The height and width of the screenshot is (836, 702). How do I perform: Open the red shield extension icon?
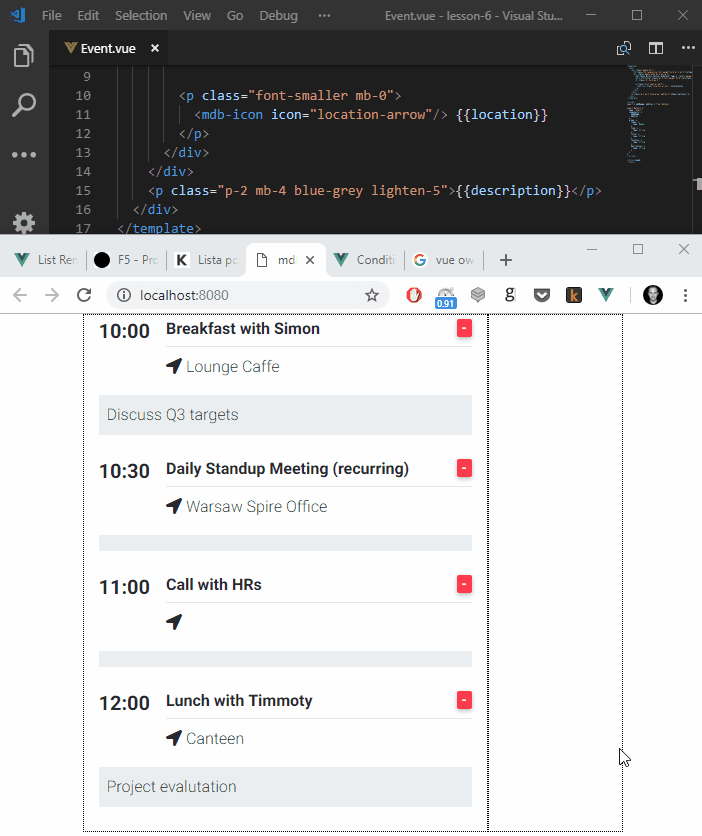(414, 295)
